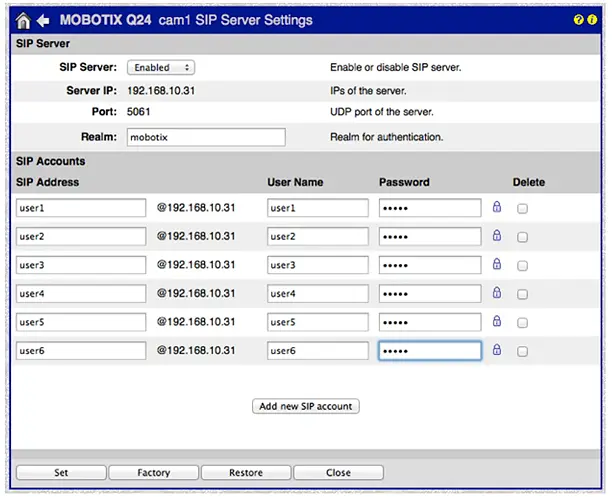Click the lock icon for user4
Image resolution: width=612 pixels, height=497 pixels.
[x=496, y=294]
